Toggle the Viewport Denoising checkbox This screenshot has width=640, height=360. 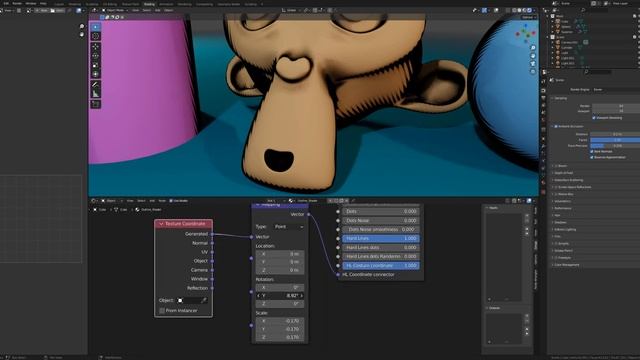coord(594,118)
